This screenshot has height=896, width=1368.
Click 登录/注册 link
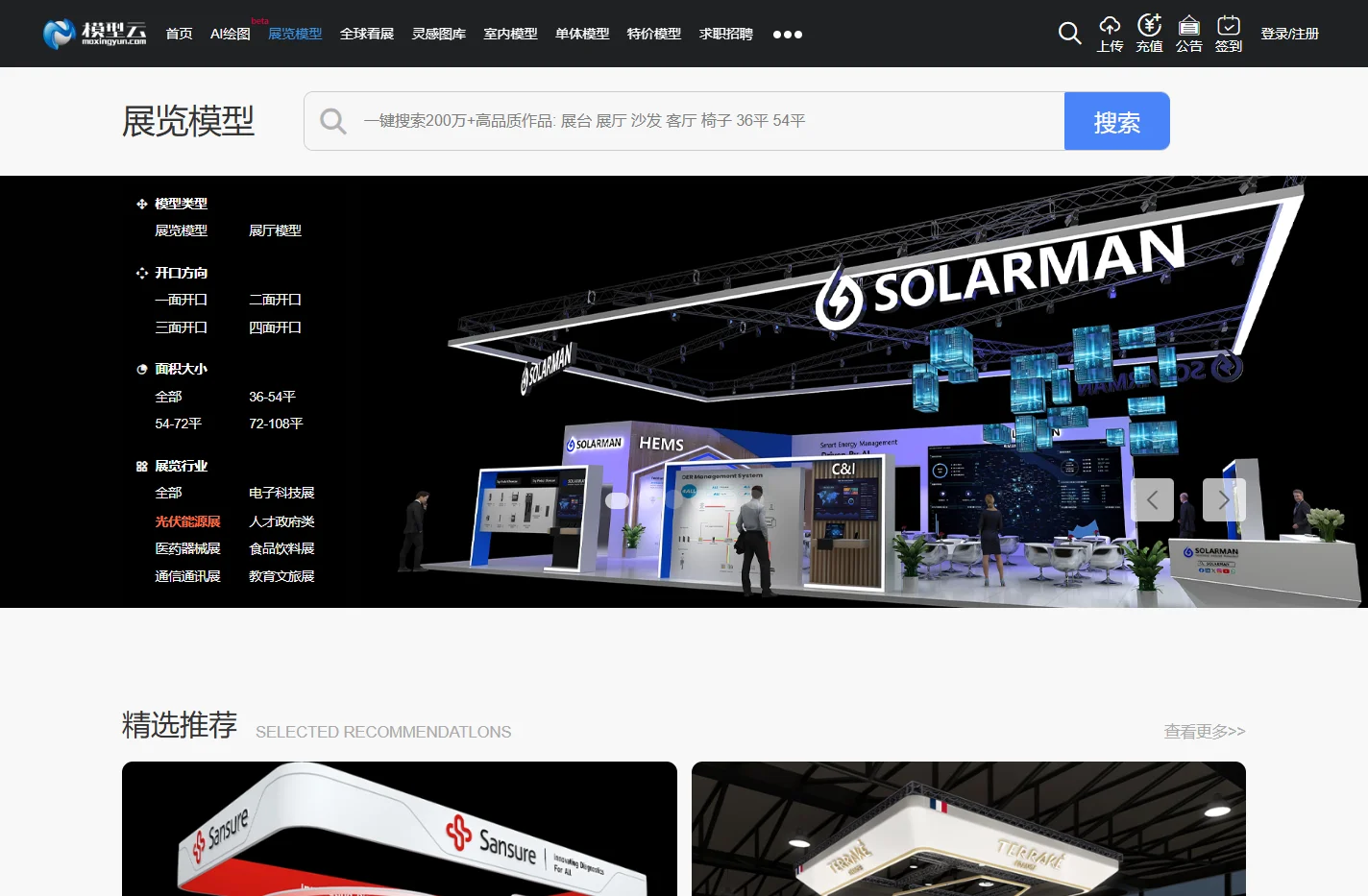pos(1289,34)
